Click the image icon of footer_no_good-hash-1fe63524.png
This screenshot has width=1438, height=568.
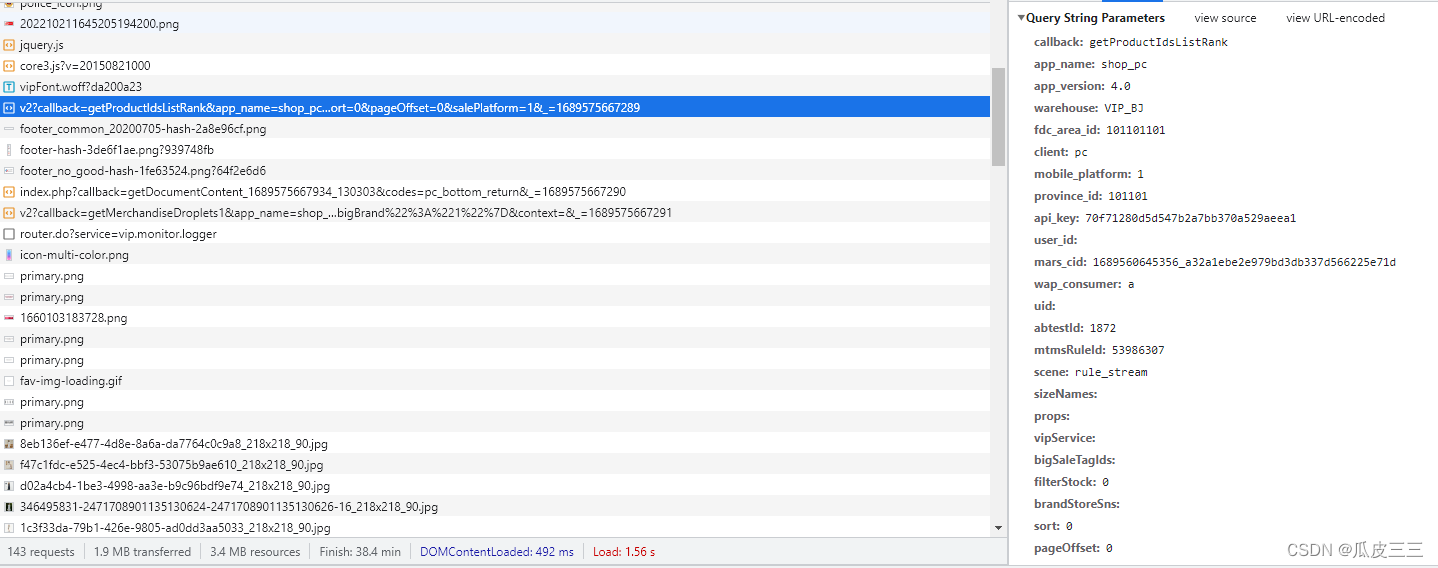coord(9,171)
